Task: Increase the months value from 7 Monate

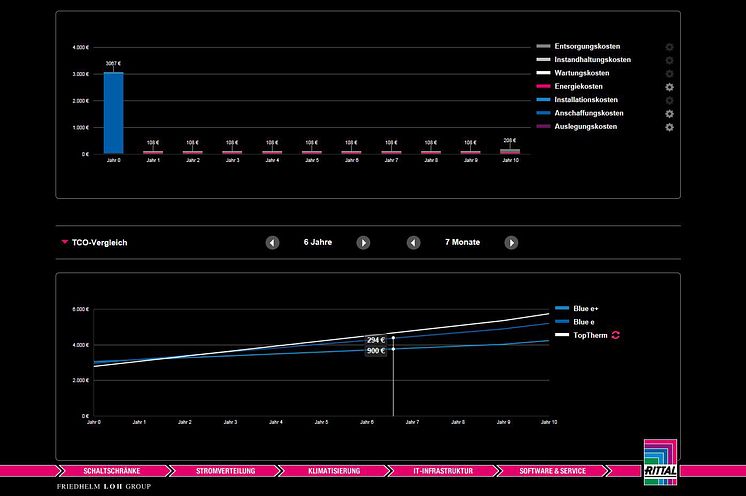Action: coord(511,243)
